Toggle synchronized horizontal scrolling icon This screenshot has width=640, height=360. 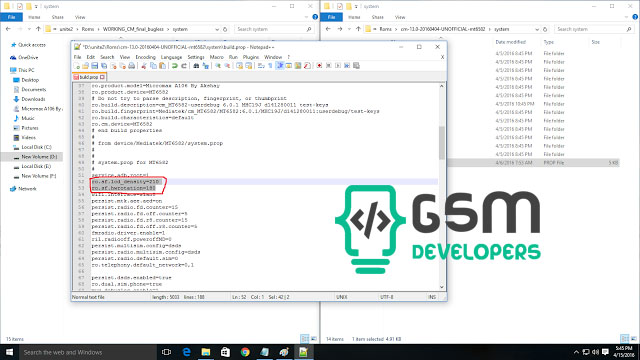pyautogui.click(x=248, y=66)
